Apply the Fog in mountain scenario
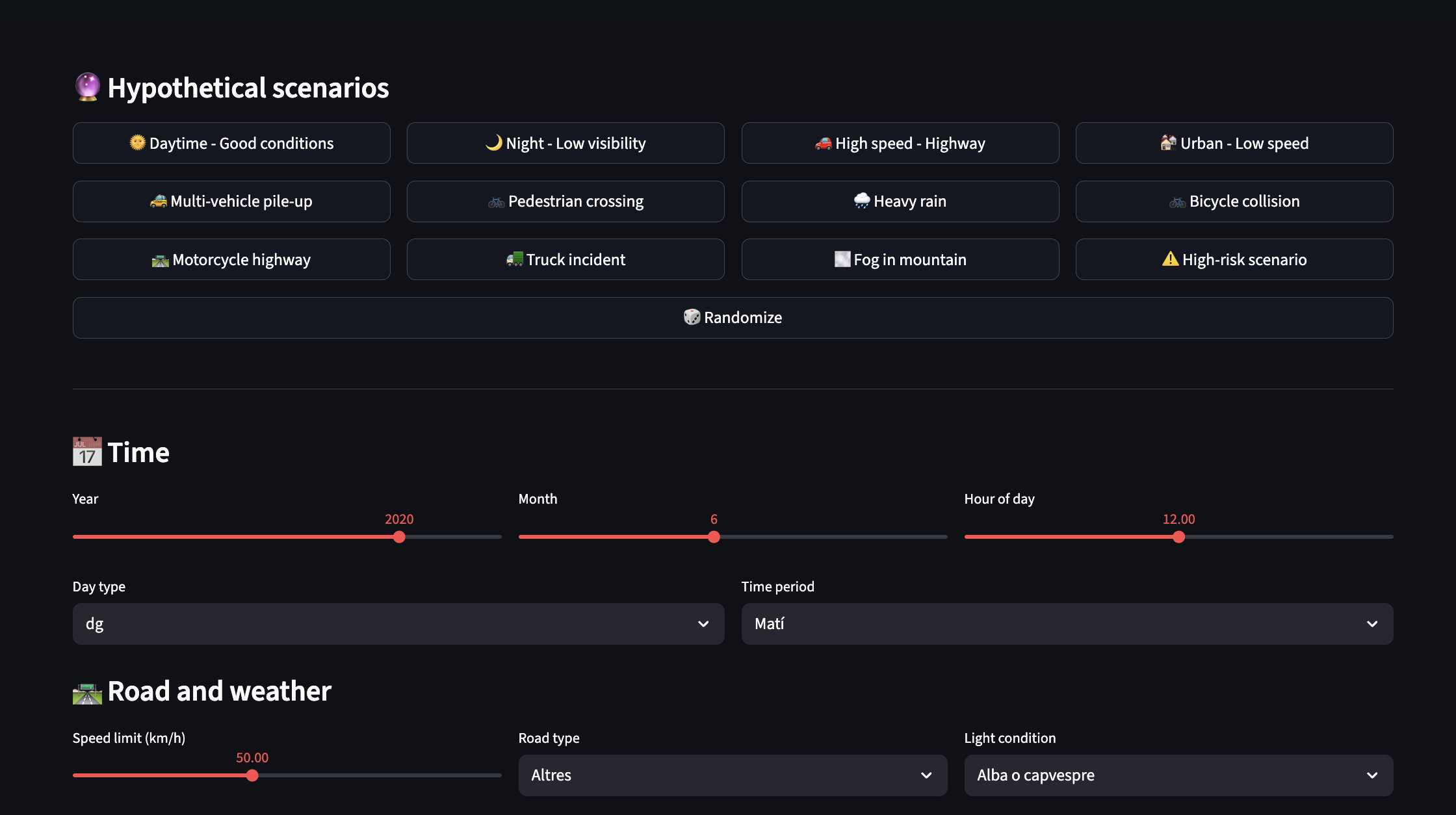Image resolution: width=1456 pixels, height=815 pixels. (x=900, y=259)
